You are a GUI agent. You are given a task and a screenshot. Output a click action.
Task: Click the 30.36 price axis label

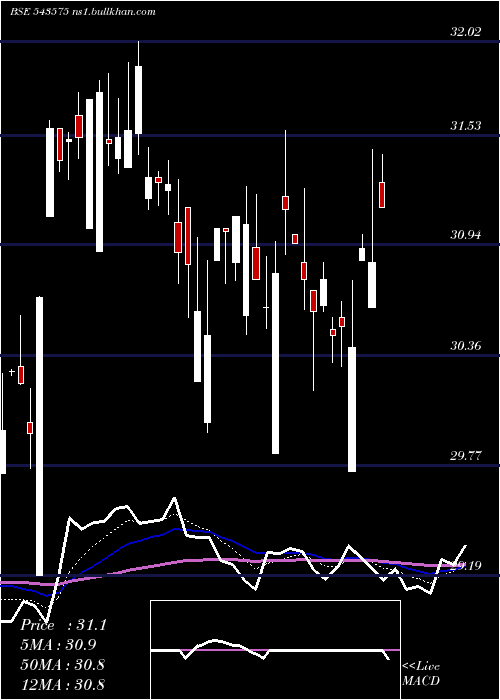pos(466,346)
